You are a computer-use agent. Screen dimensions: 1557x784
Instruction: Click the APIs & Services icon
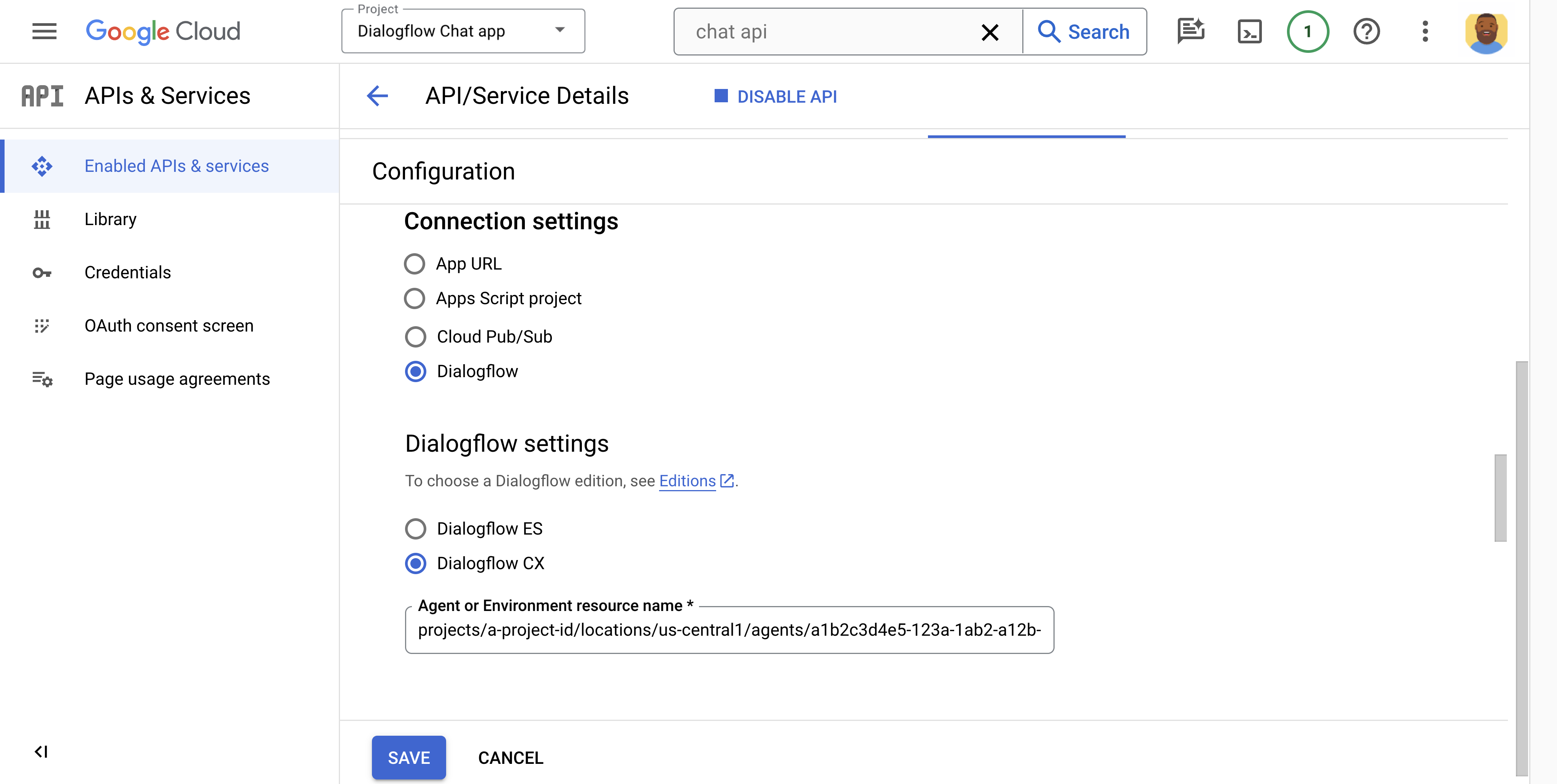[x=42, y=95]
